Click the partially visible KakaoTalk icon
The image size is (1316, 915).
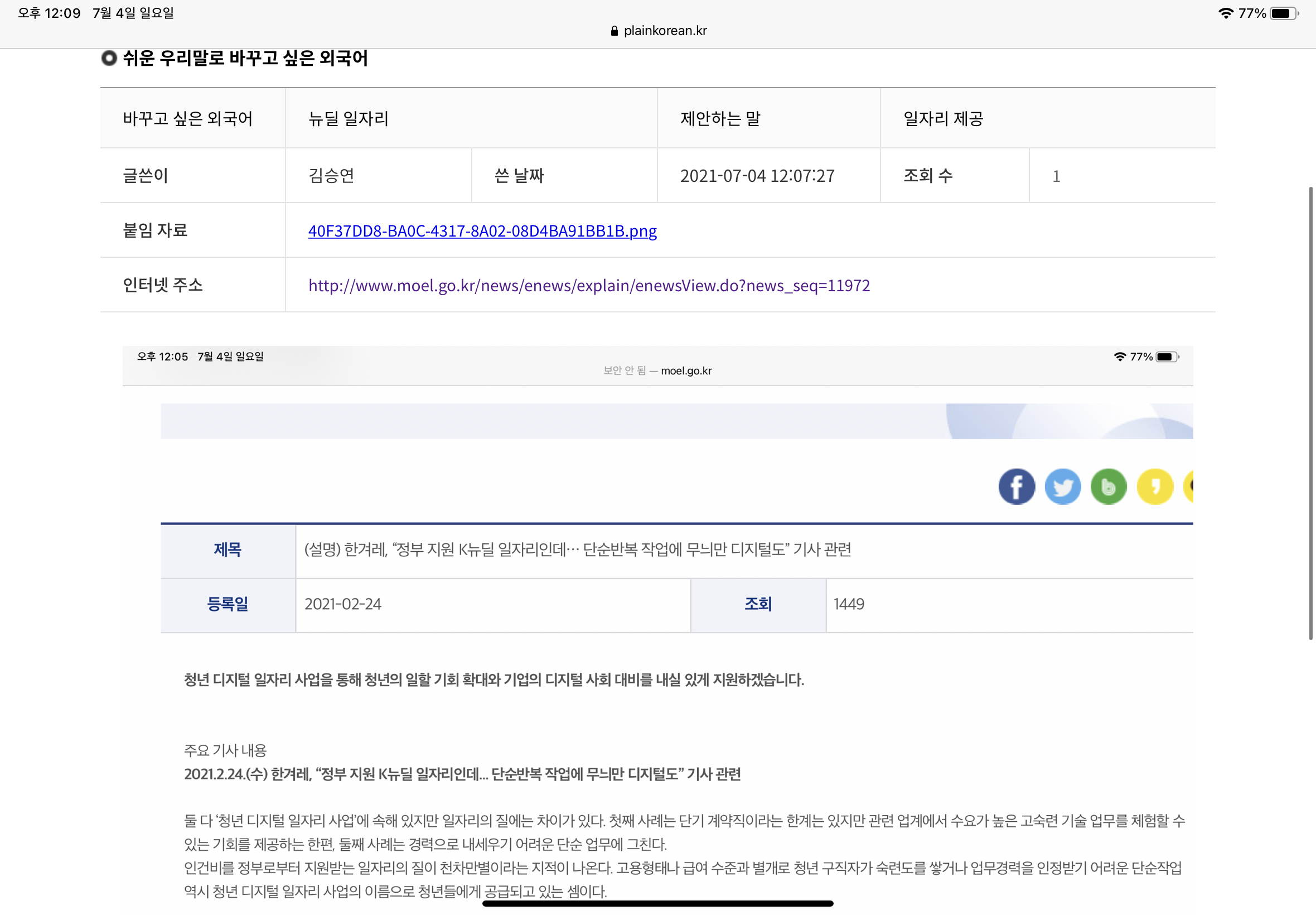click(1188, 487)
